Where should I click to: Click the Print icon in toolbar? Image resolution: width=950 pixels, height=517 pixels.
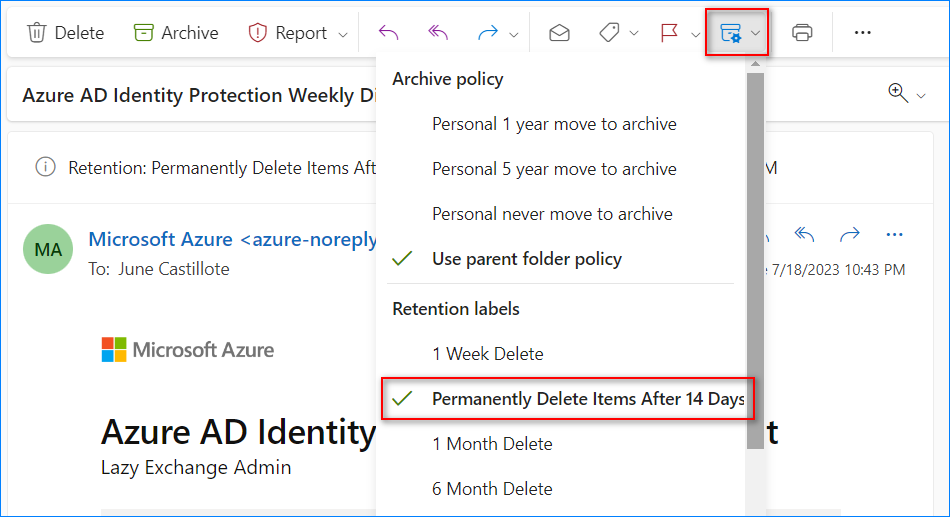pyautogui.click(x=802, y=33)
